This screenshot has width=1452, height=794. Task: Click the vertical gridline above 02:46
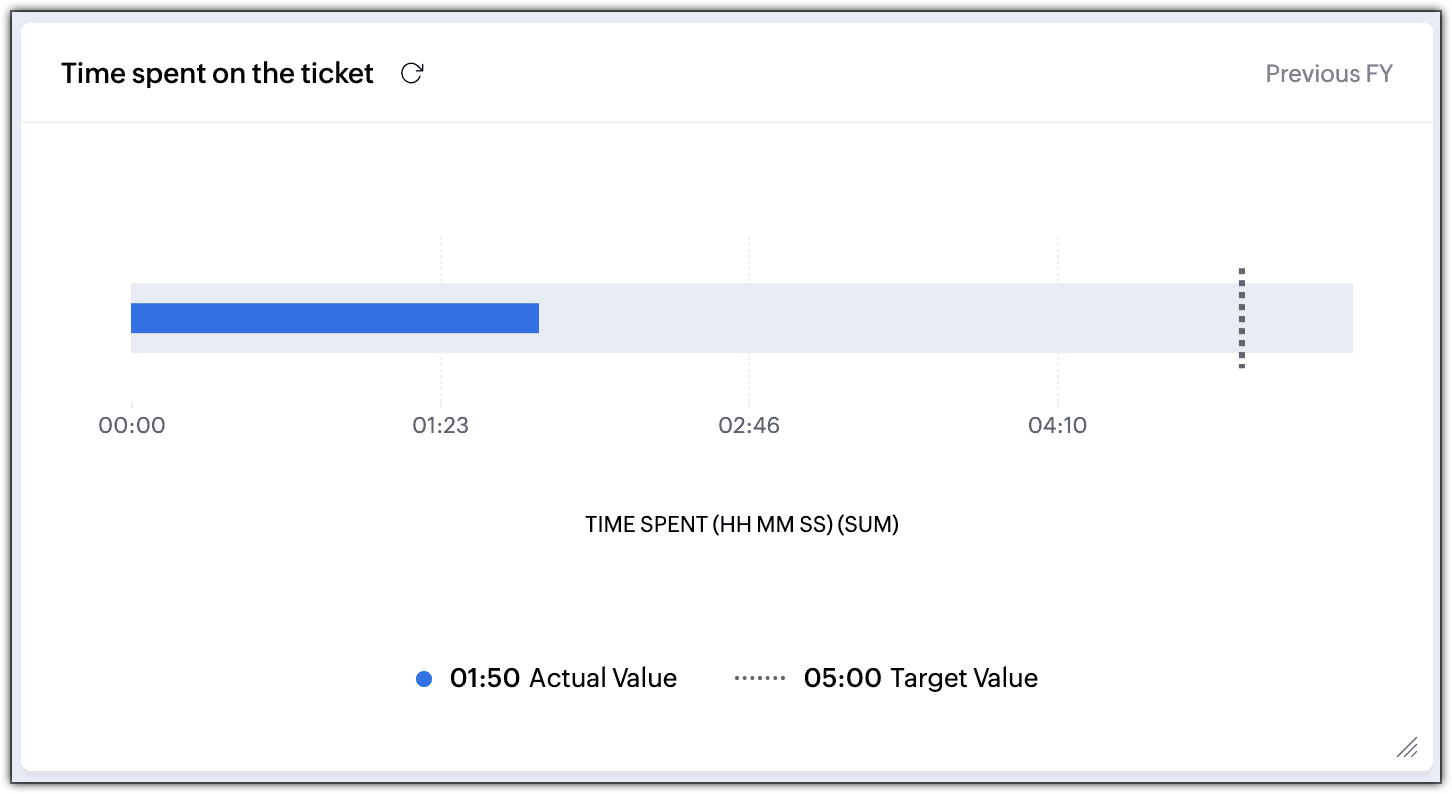(x=749, y=260)
